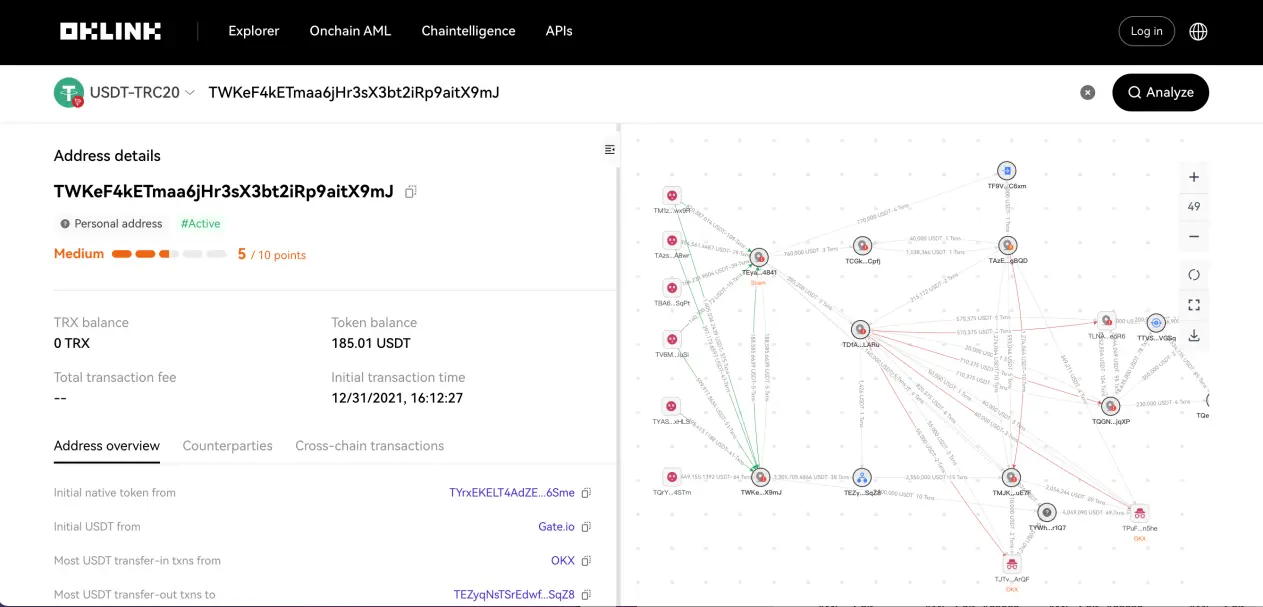Switch to the Counterparties tab
The image size is (1263, 607).
(x=227, y=446)
